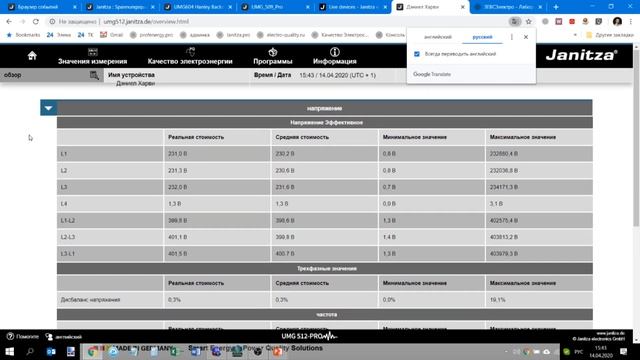Open electro-quality.ru bookmark
This screenshot has height=360, width=640.
[281, 35]
